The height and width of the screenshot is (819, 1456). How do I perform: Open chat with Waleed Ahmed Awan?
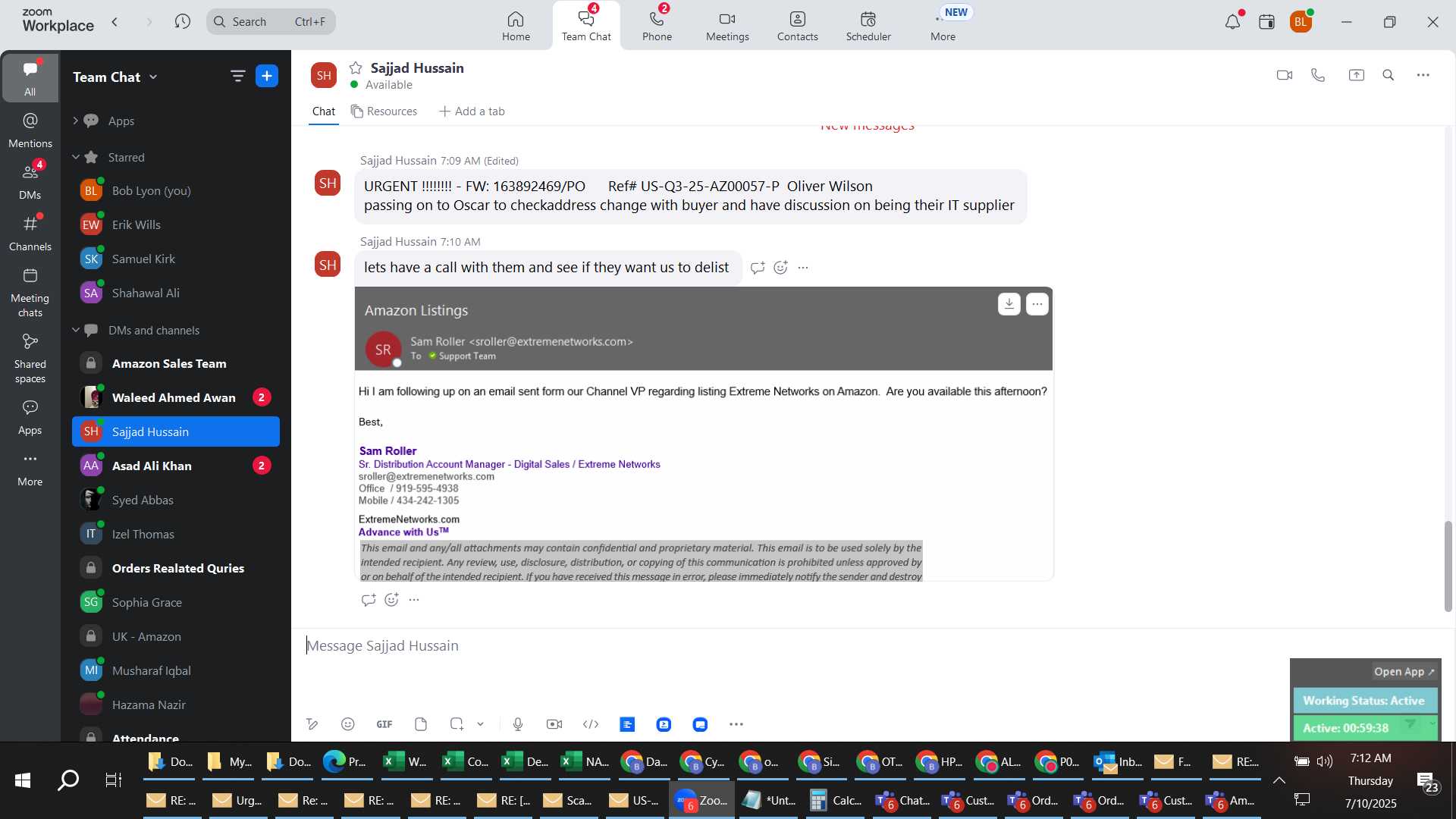[176, 397]
